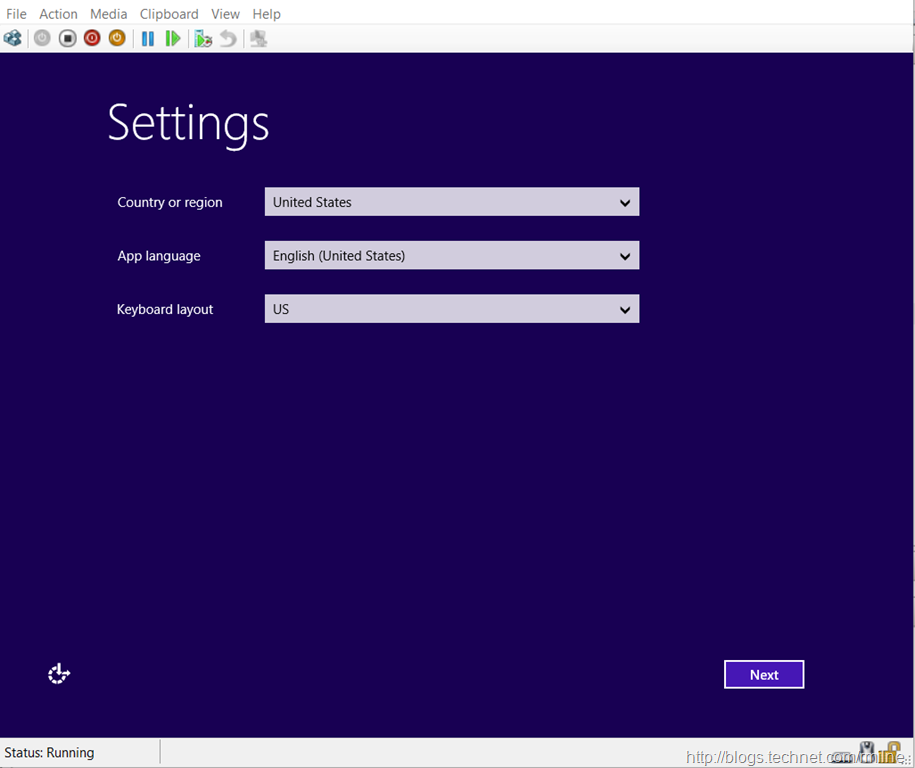915x768 pixels.
Task: Open the Clipboard menu
Action: (169, 14)
